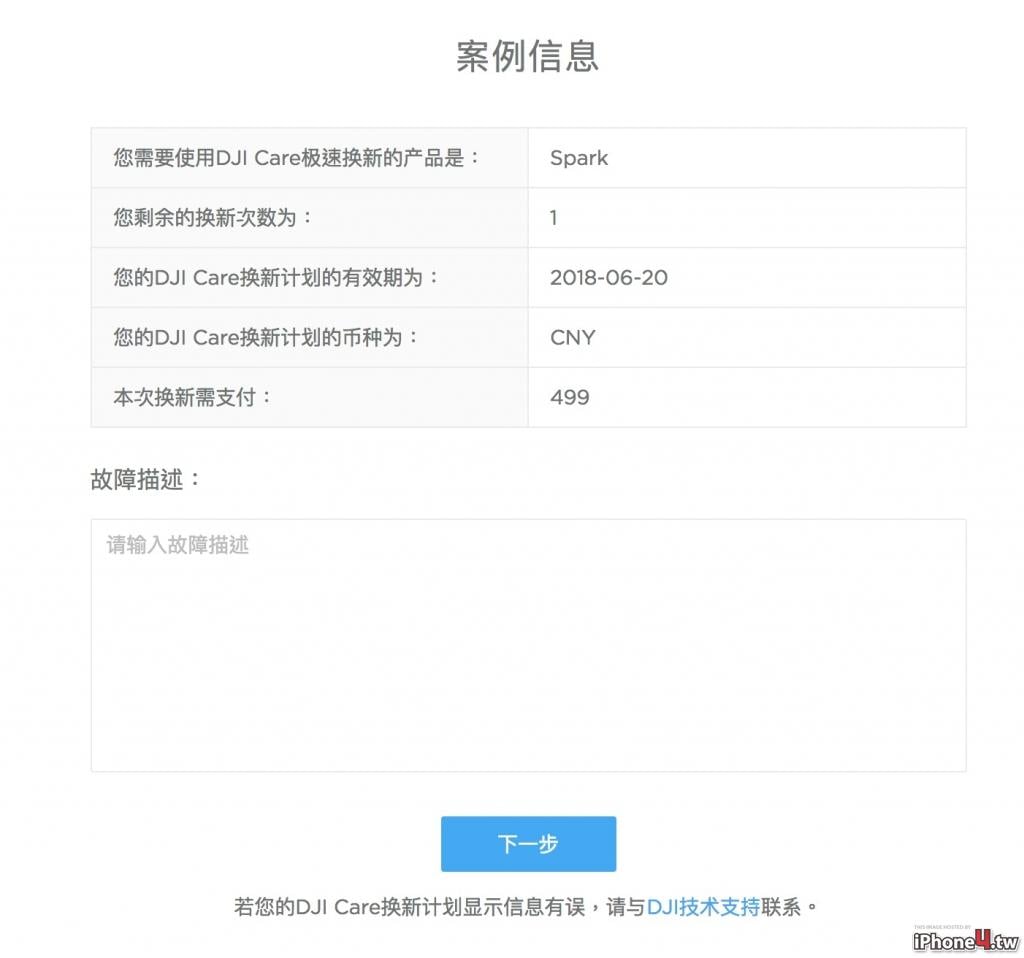This screenshot has height=958, width=1024.
Task: Click the 您剩余的换新次数为 label
Action: point(213,217)
